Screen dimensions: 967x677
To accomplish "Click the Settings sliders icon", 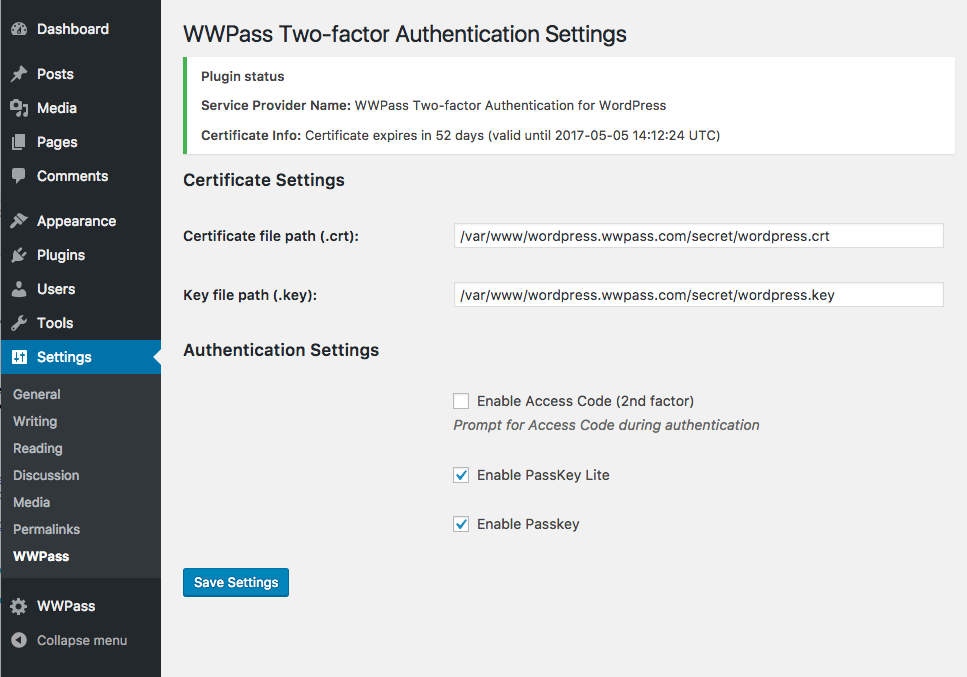I will (x=19, y=356).
